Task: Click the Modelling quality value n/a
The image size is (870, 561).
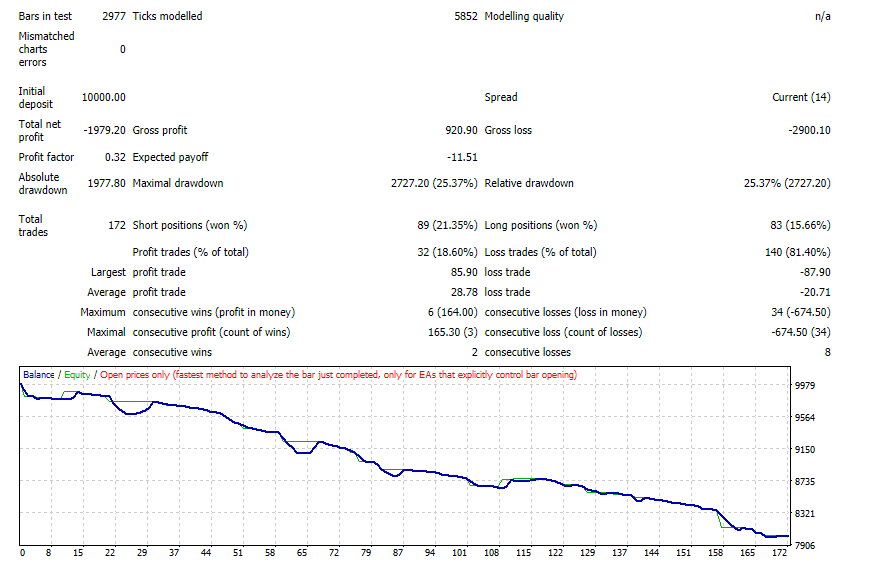Action: (823, 17)
